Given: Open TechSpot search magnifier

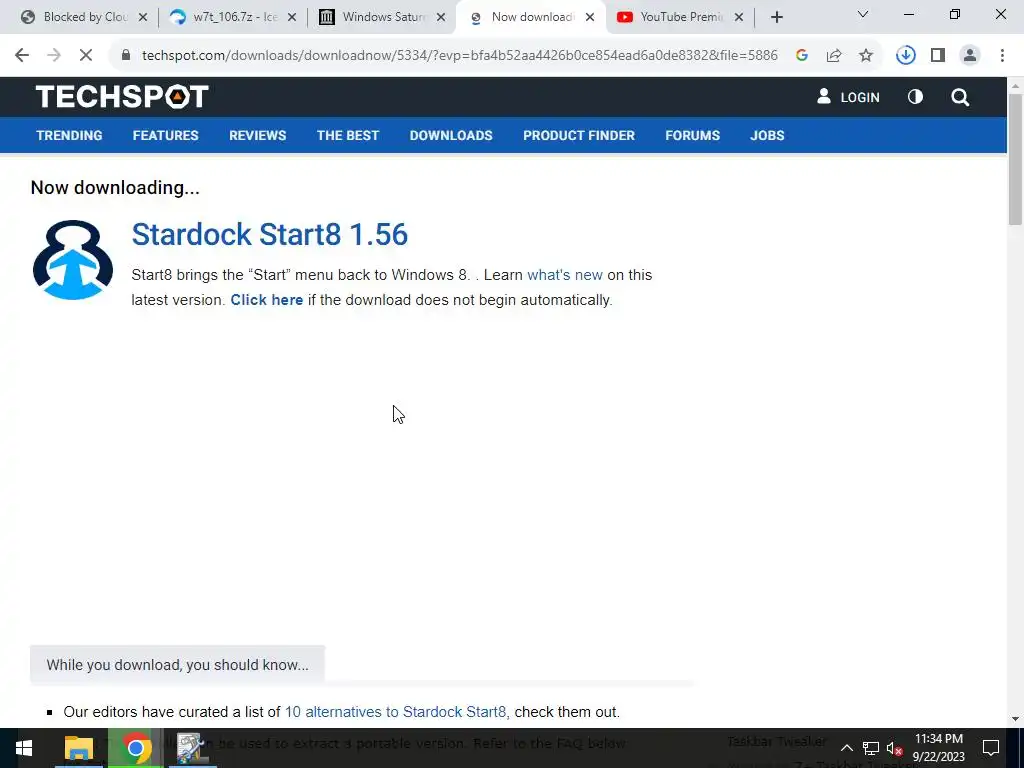Looking at the screenshot, I should tap(960, 97).
